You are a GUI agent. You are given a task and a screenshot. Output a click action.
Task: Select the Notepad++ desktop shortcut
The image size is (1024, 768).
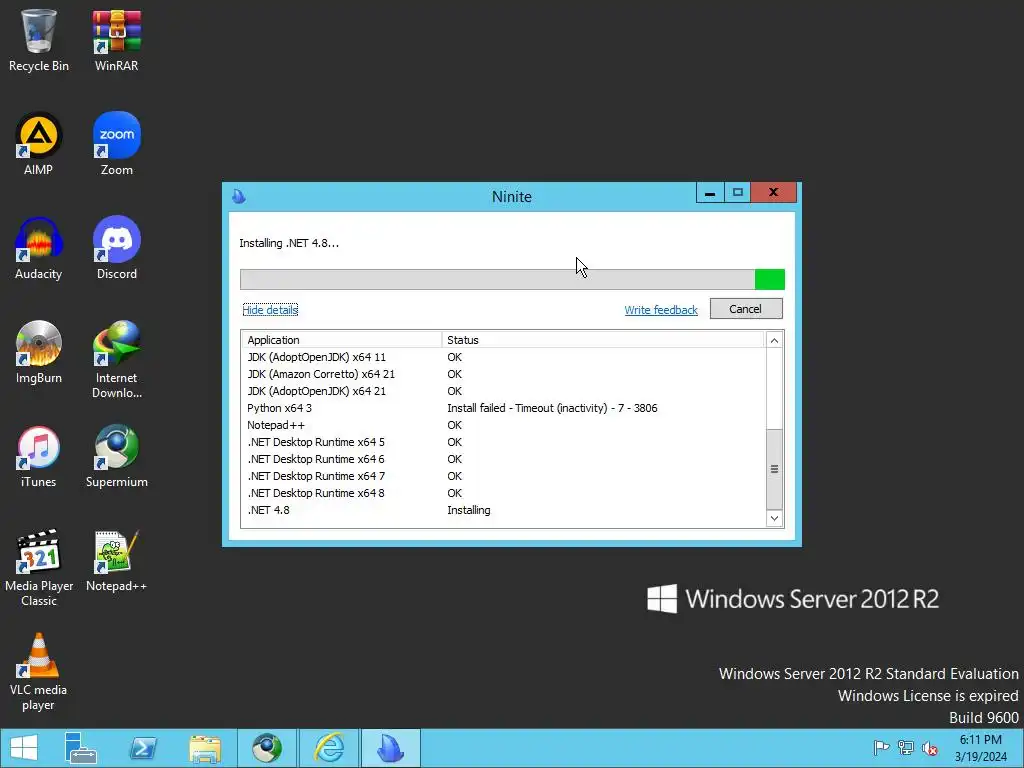tap(116, 561)
